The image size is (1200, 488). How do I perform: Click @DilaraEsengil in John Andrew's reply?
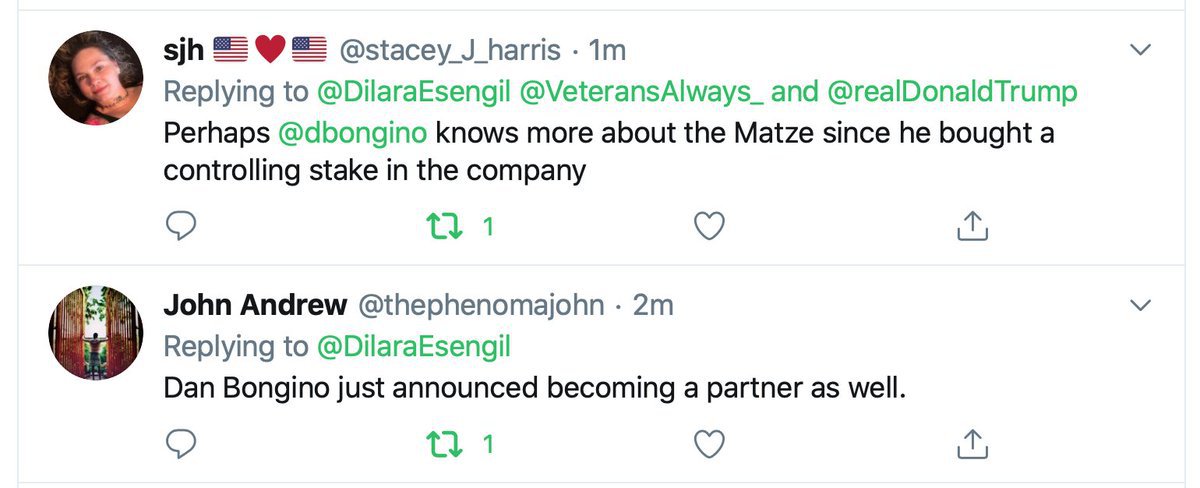(x=414, y=347)
